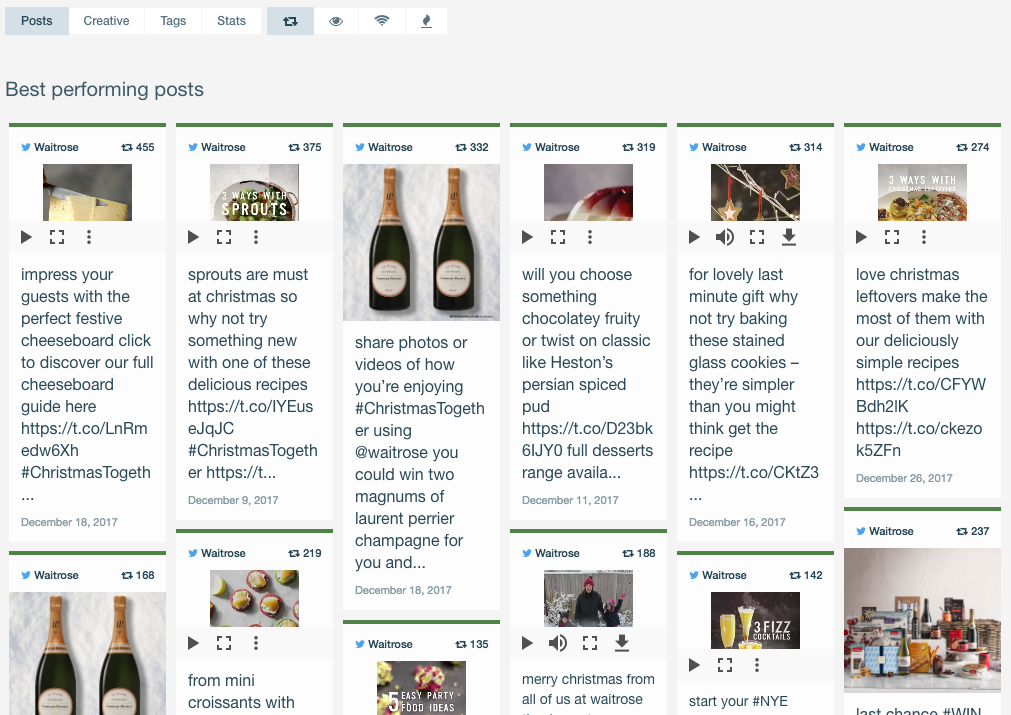Open more options on leftovers video

tap(924, 237)
